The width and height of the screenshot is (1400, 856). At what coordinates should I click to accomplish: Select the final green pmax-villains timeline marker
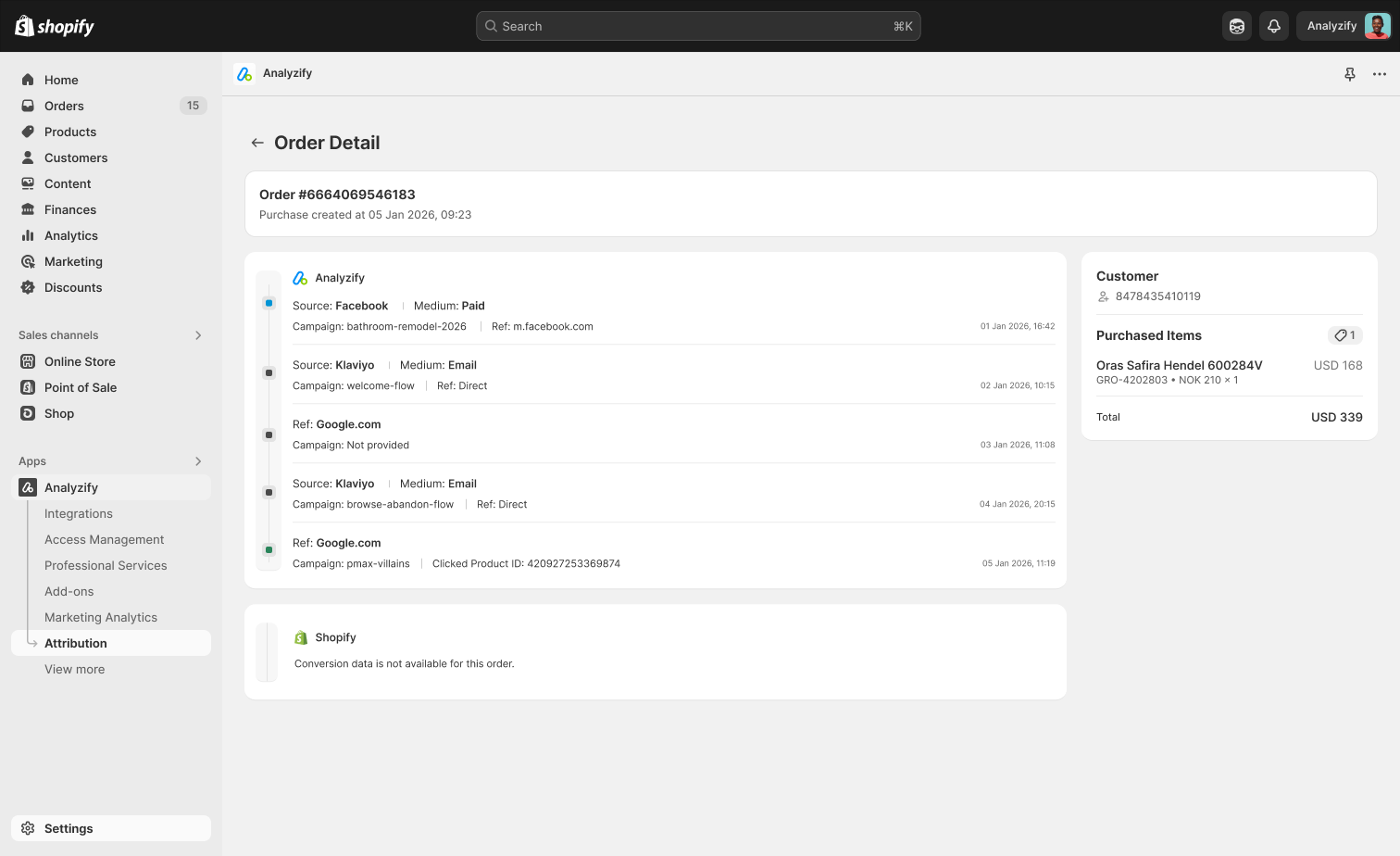(x=269, y=549)
